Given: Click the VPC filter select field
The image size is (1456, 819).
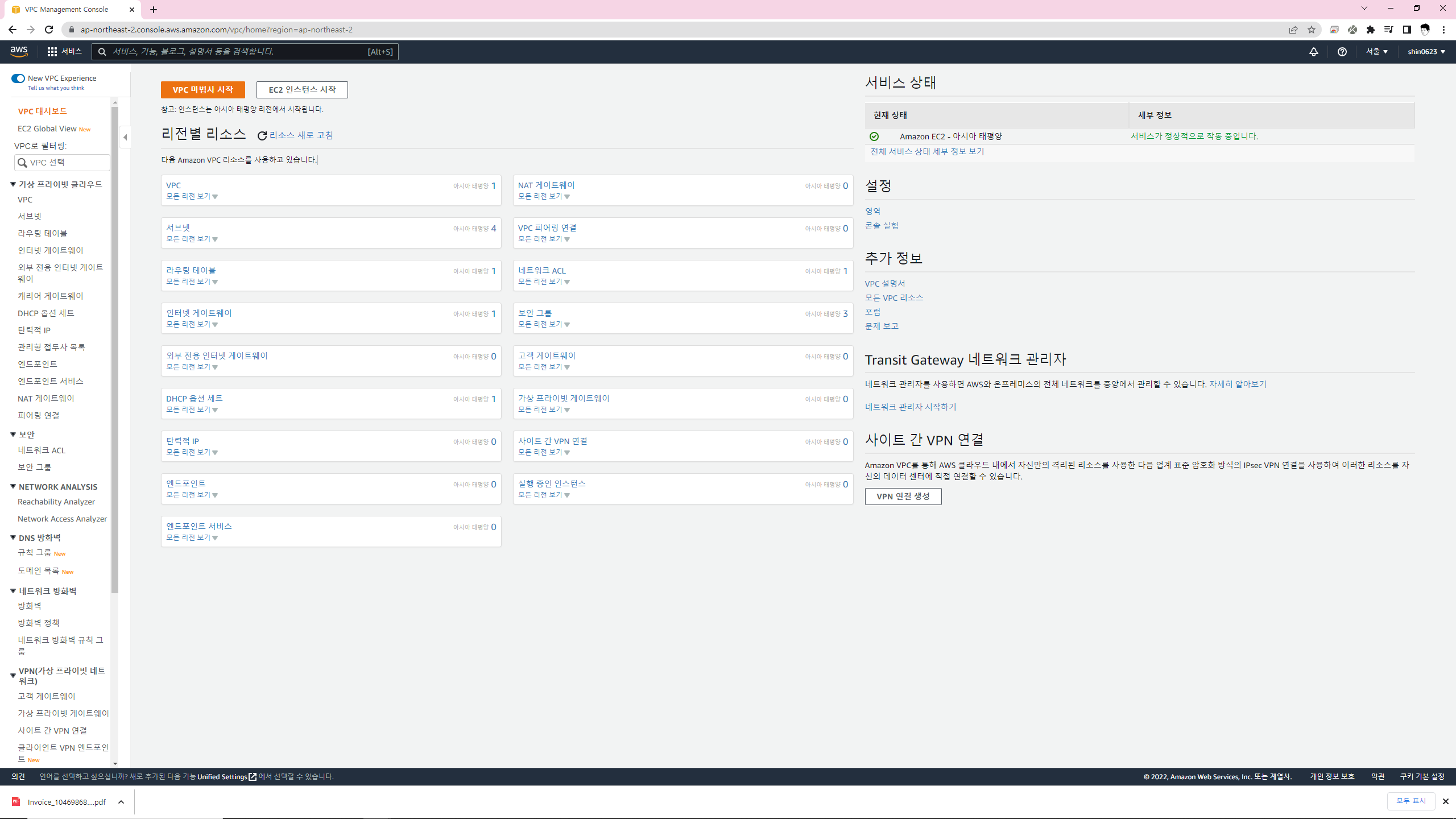Looking at the screenshot, I should coord(63,163).
